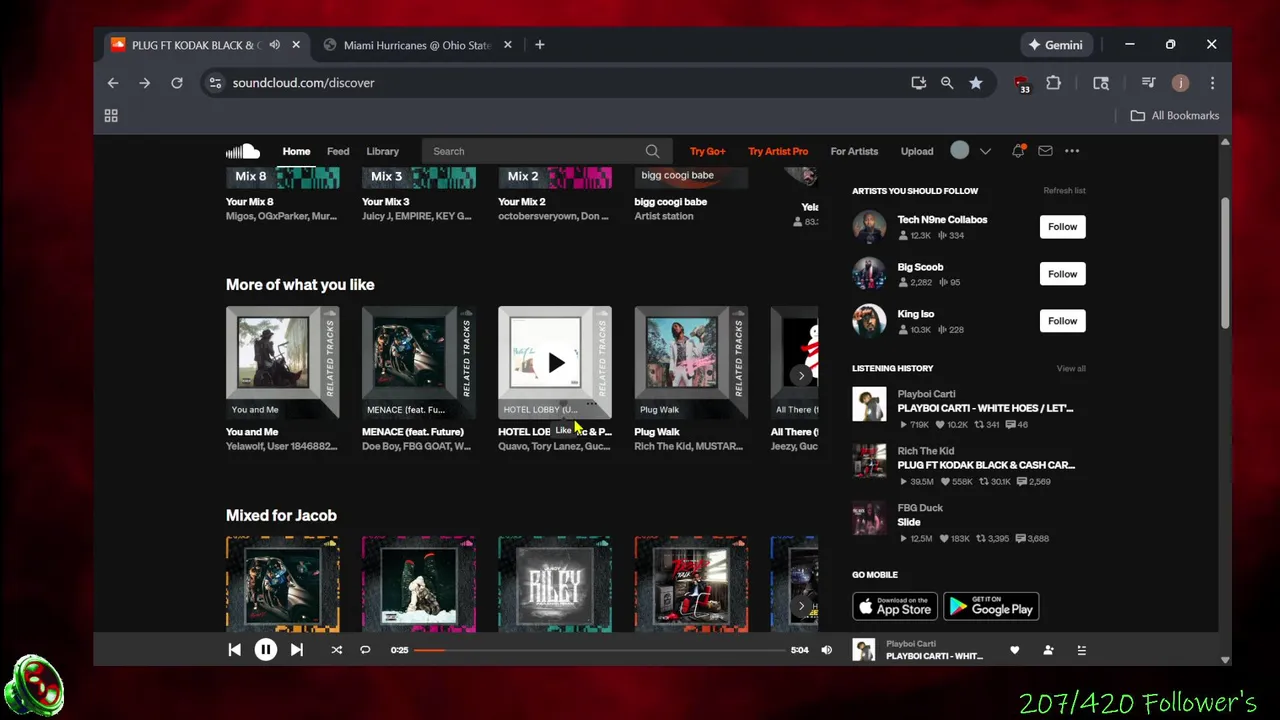Skip to the next track
Screen dimensions: 1280x720
click(296, 650)
